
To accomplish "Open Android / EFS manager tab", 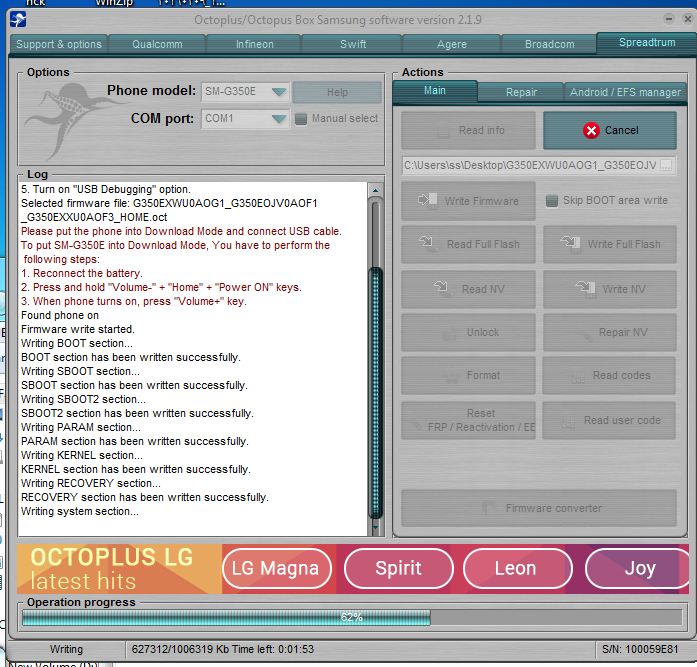I will click(625, 92).
